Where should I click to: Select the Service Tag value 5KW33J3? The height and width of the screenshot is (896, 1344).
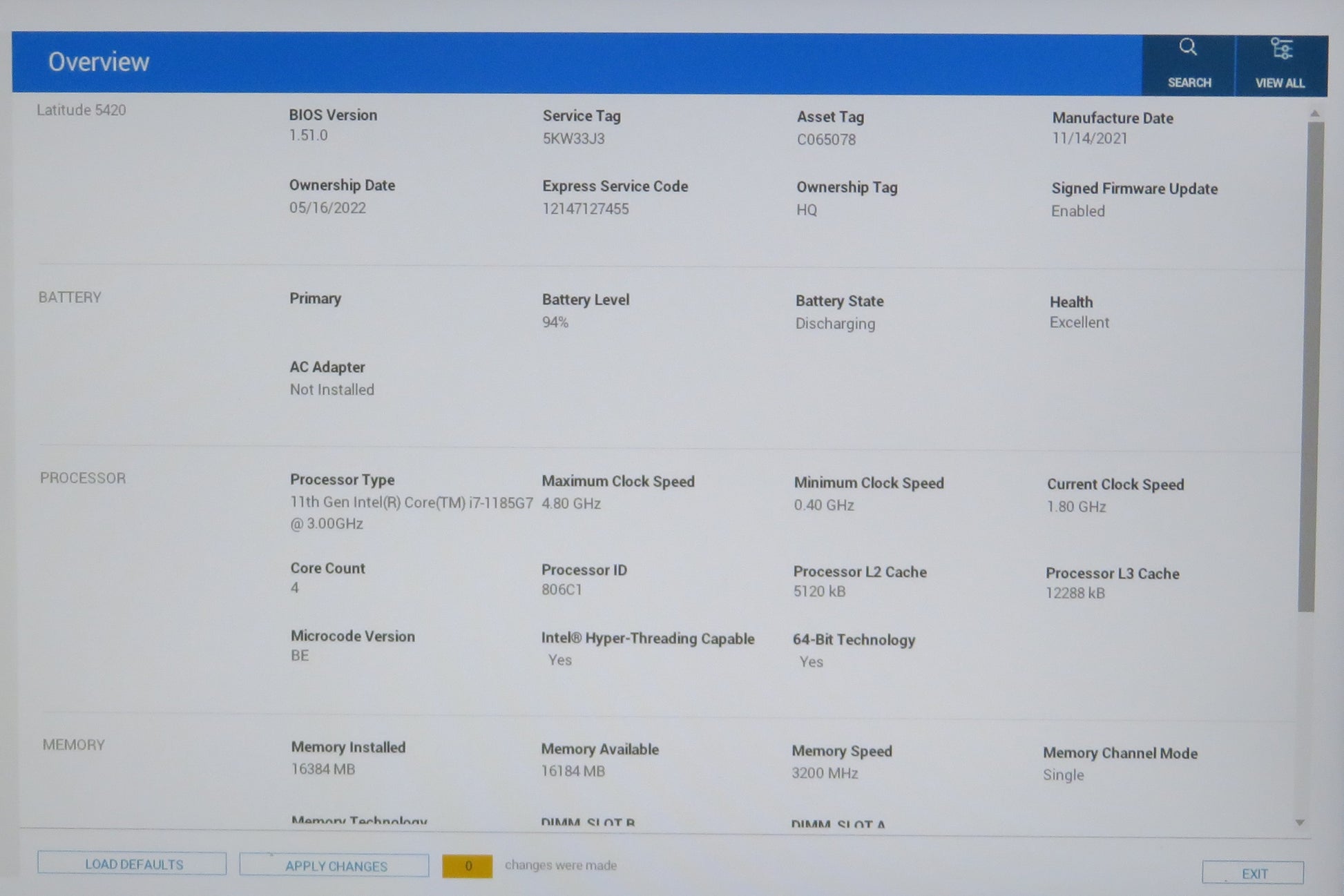tap(573, 139)
